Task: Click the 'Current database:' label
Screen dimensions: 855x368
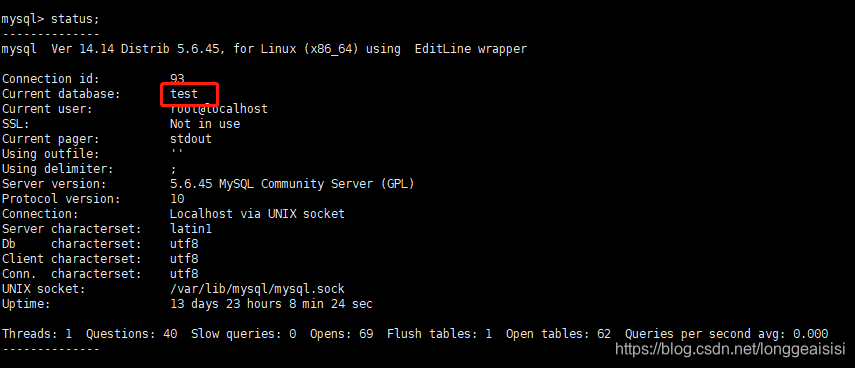Action: tap(61, 94)
